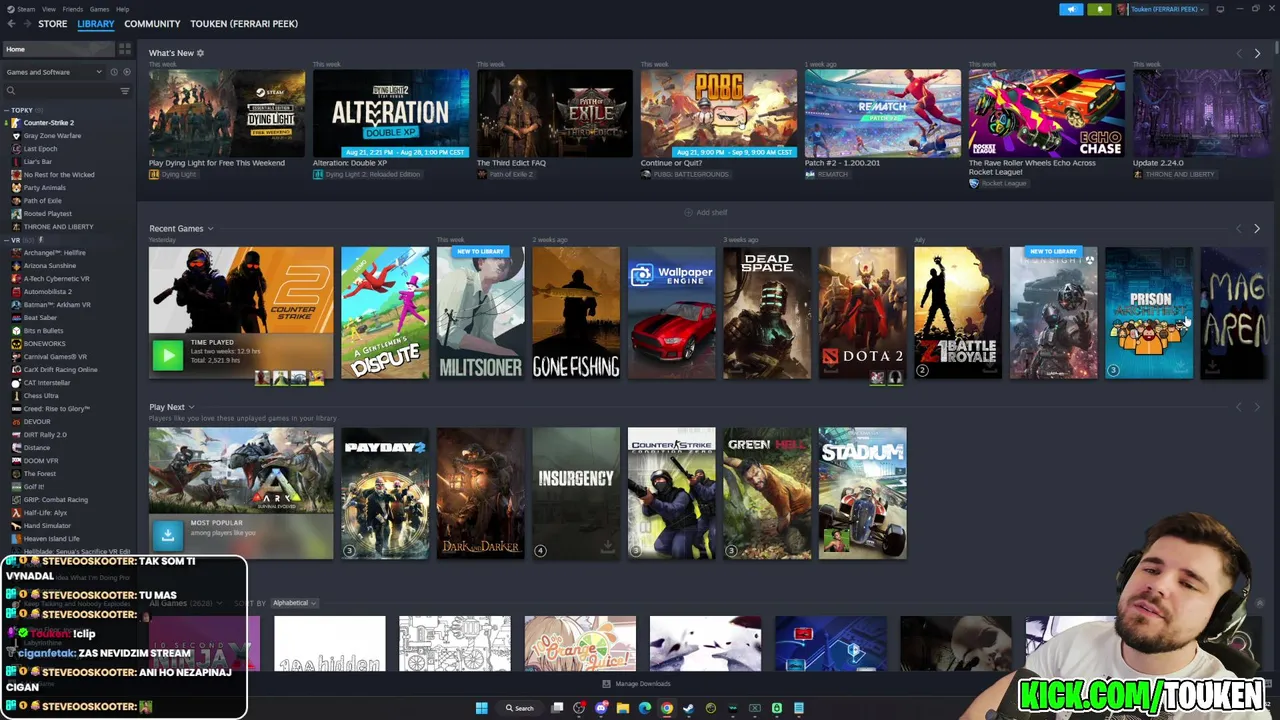Go forward with the navigation arrow

click(27, 24)
